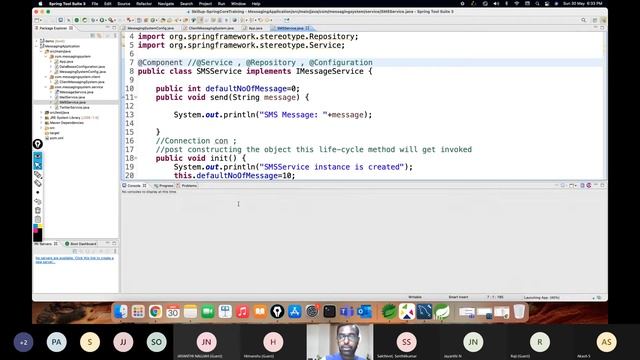Open the File menu

point(95,4)
